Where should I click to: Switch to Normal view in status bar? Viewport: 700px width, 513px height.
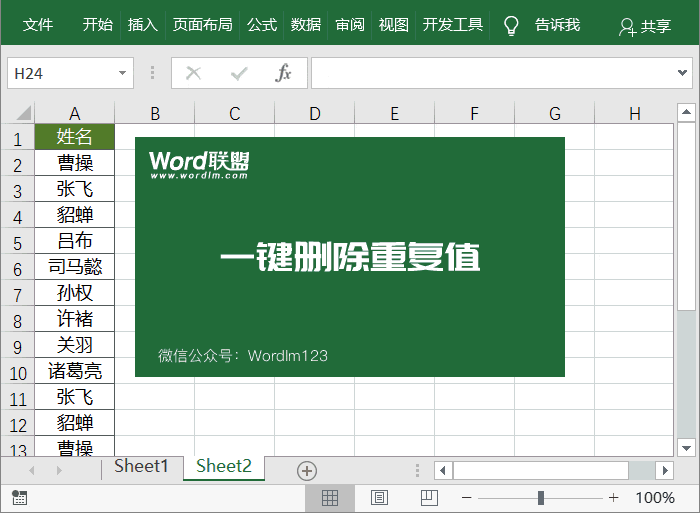pyautogui.click(x=330, y=497)
